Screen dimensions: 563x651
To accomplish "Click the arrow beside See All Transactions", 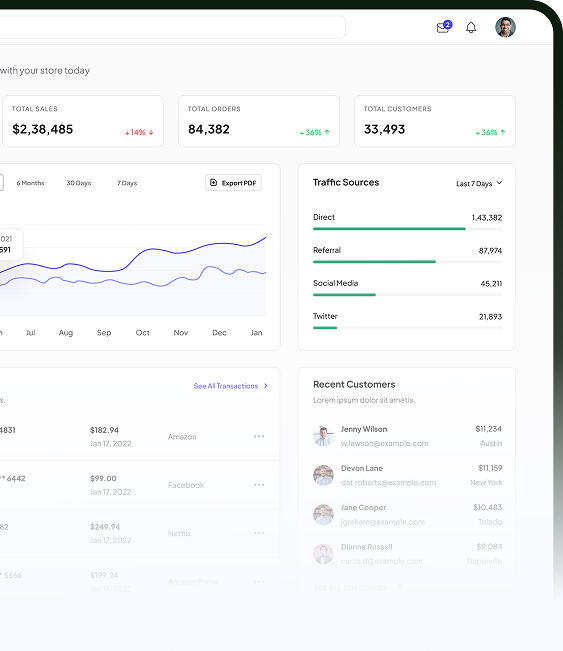I will point(266,386).
